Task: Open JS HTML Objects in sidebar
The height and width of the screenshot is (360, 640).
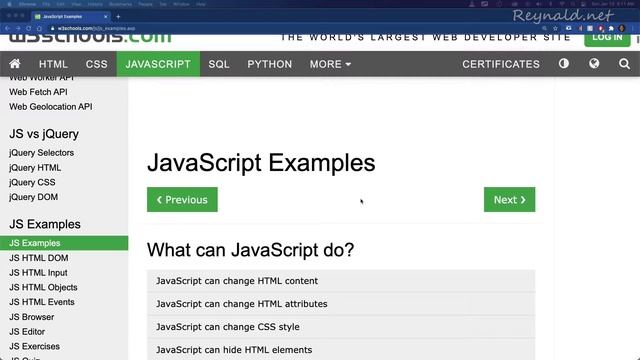Action: click(x=43, y=287)
